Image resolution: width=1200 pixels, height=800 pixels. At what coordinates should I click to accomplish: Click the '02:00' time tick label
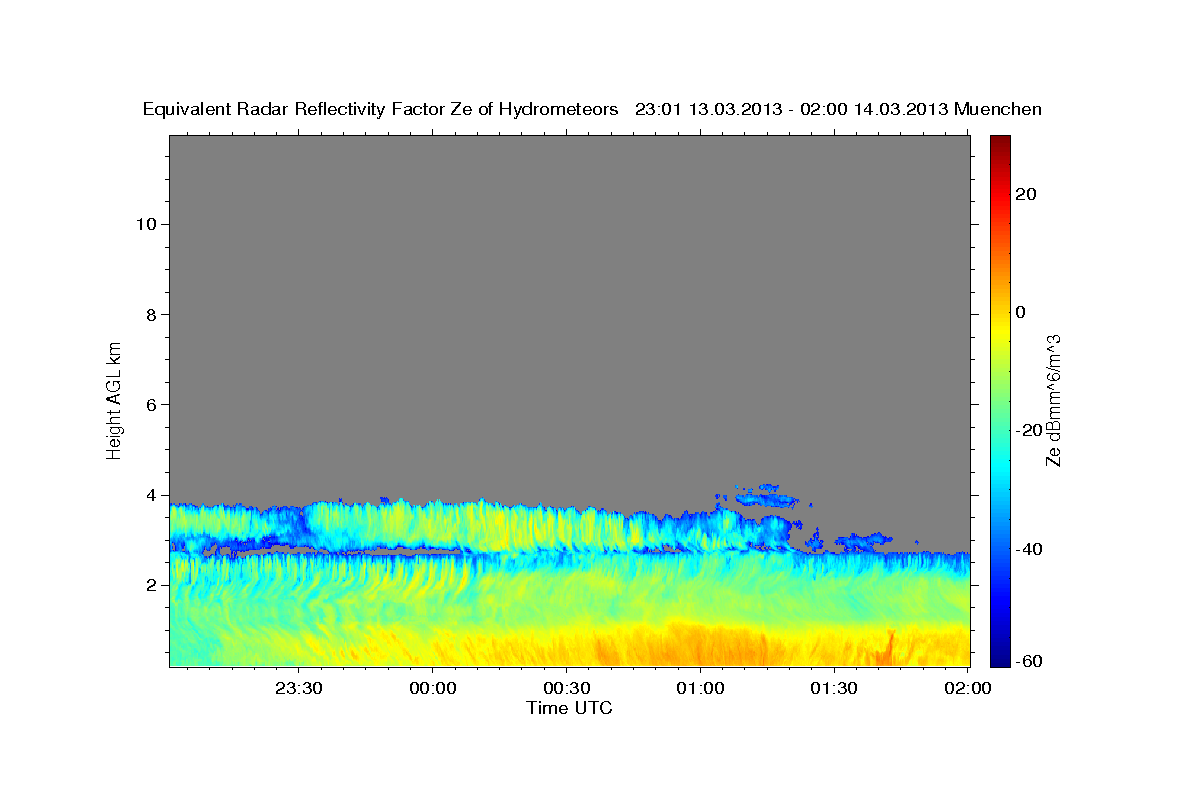pos(966,688)
